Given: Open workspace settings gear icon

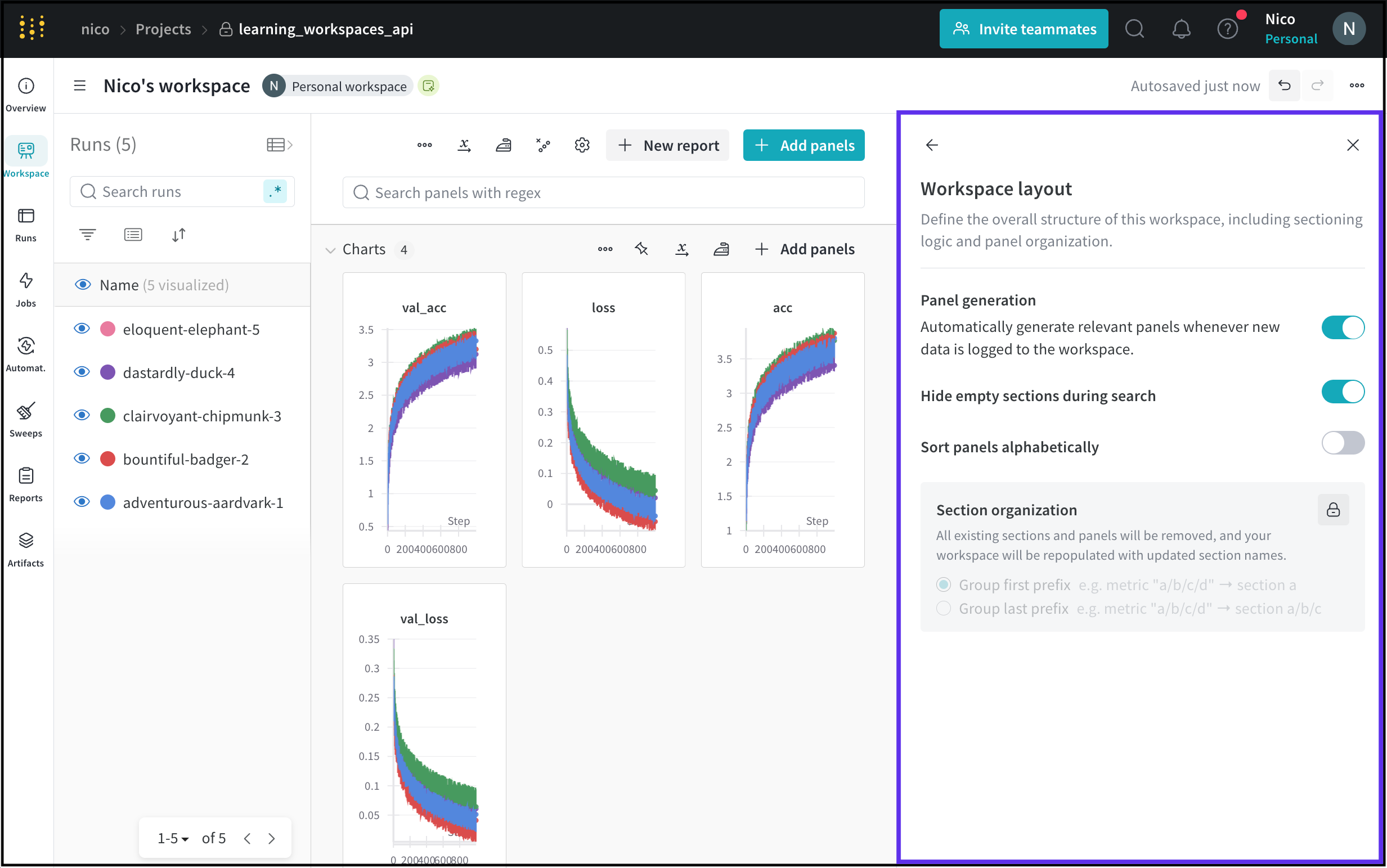Looking at the screenshot, I should tap(582, 145).
